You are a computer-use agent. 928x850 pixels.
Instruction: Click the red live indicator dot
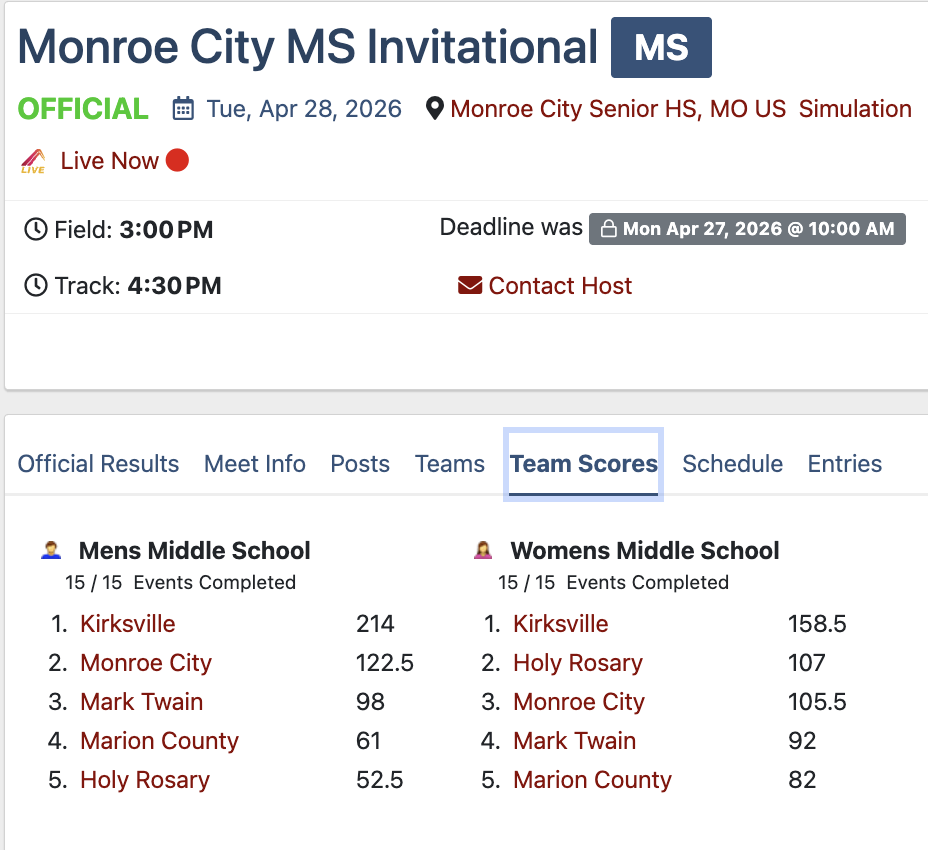[177, 160]
